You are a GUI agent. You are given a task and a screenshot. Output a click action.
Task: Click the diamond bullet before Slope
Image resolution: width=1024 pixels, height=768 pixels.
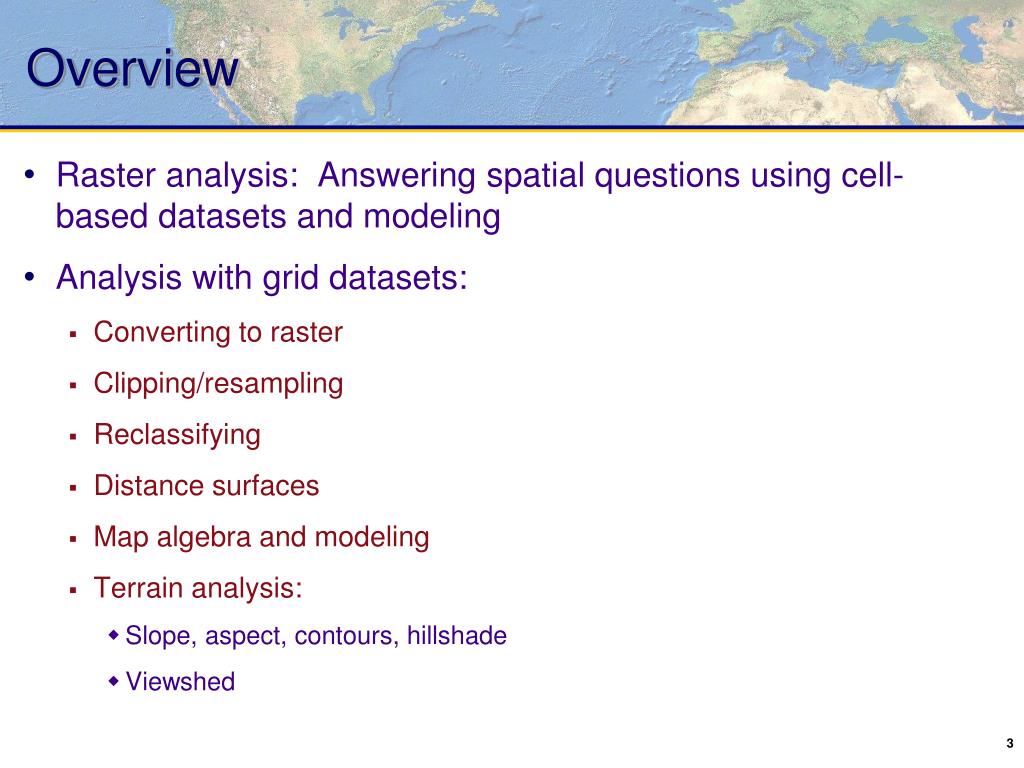pos(114,634)
